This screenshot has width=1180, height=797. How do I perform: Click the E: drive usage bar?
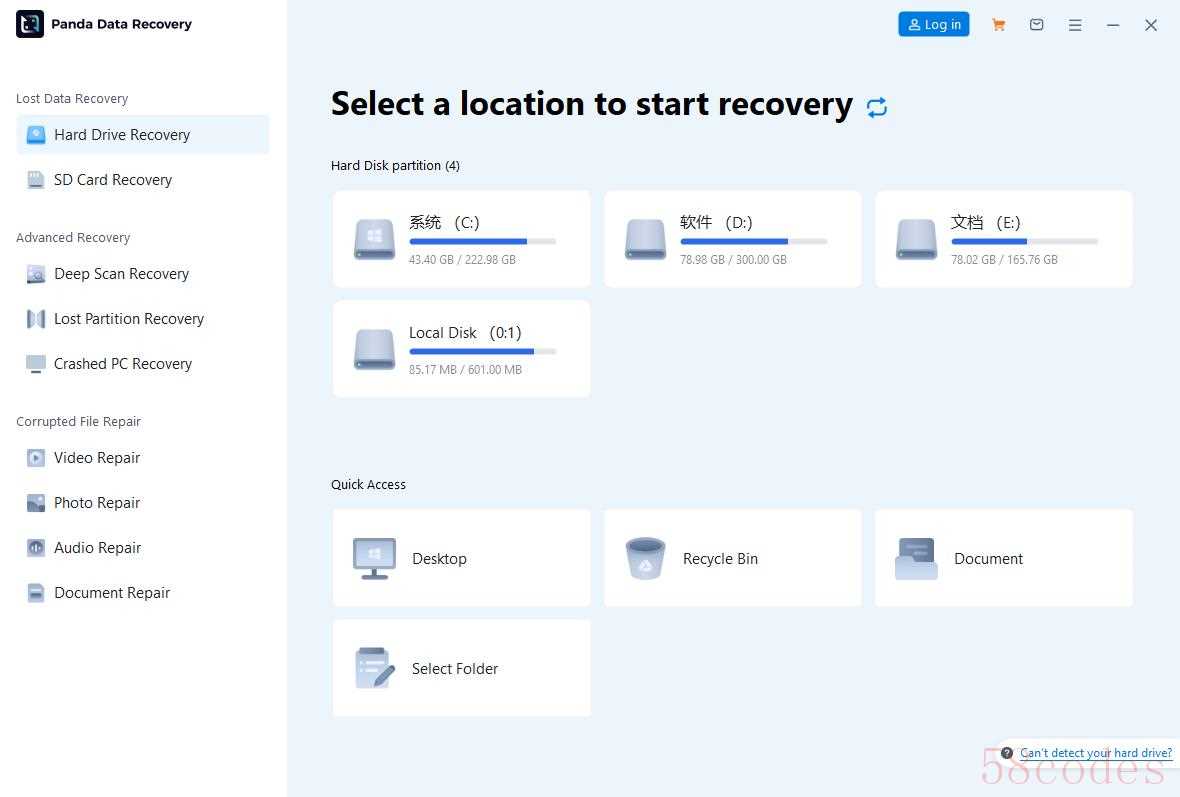(x=1024, y=242)
